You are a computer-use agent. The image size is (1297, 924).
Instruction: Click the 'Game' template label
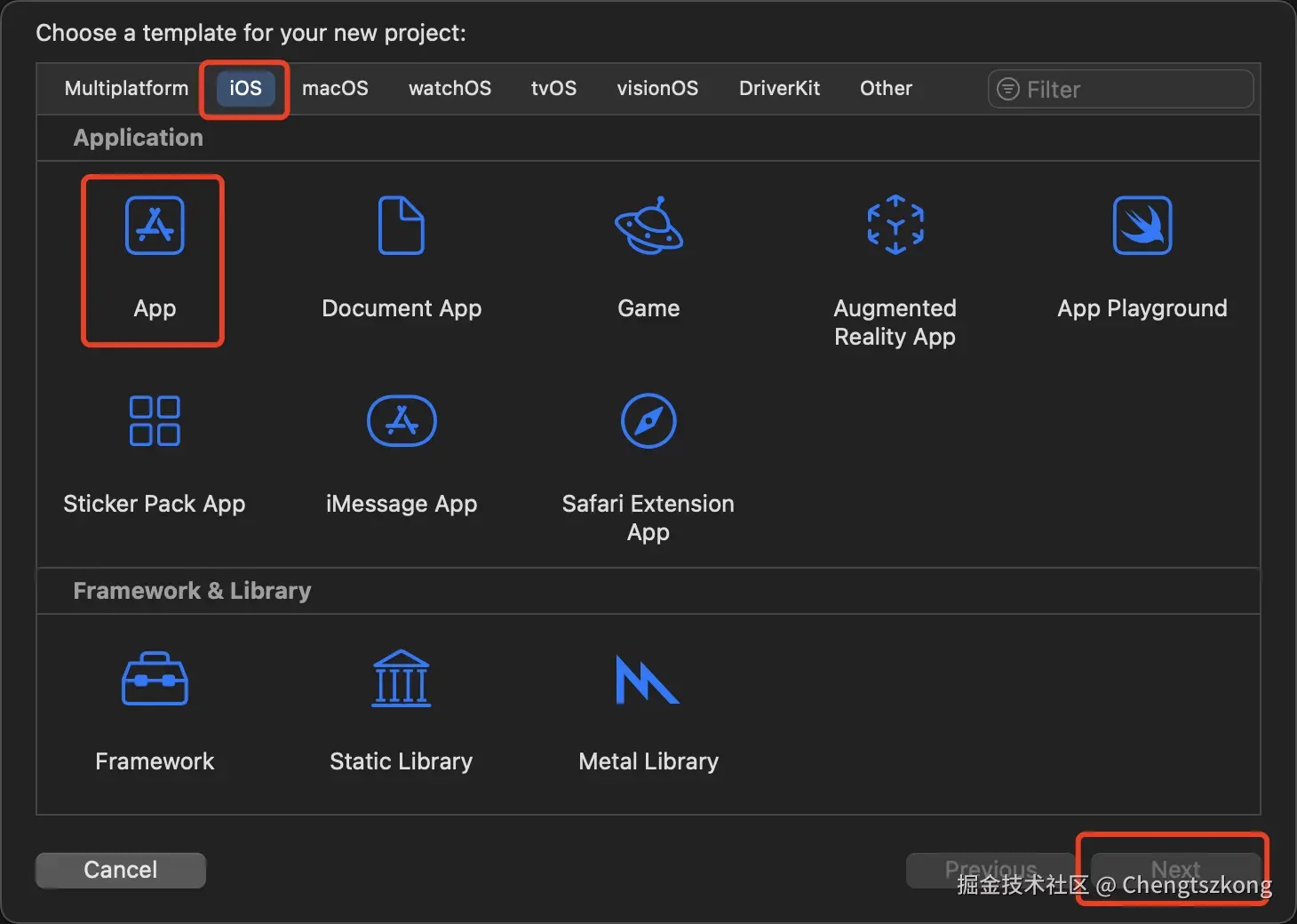[648, 308]
